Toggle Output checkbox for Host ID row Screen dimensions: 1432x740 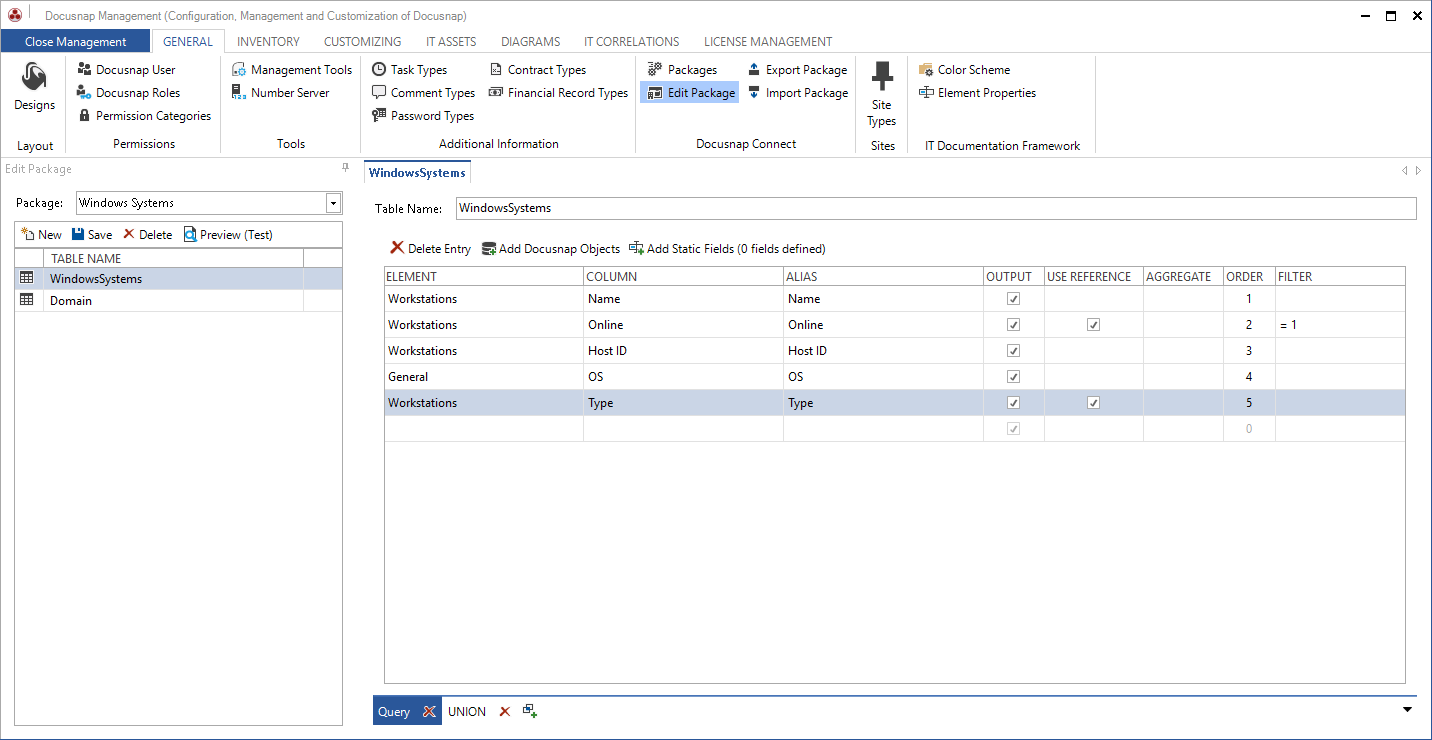tap(1013, 351)
